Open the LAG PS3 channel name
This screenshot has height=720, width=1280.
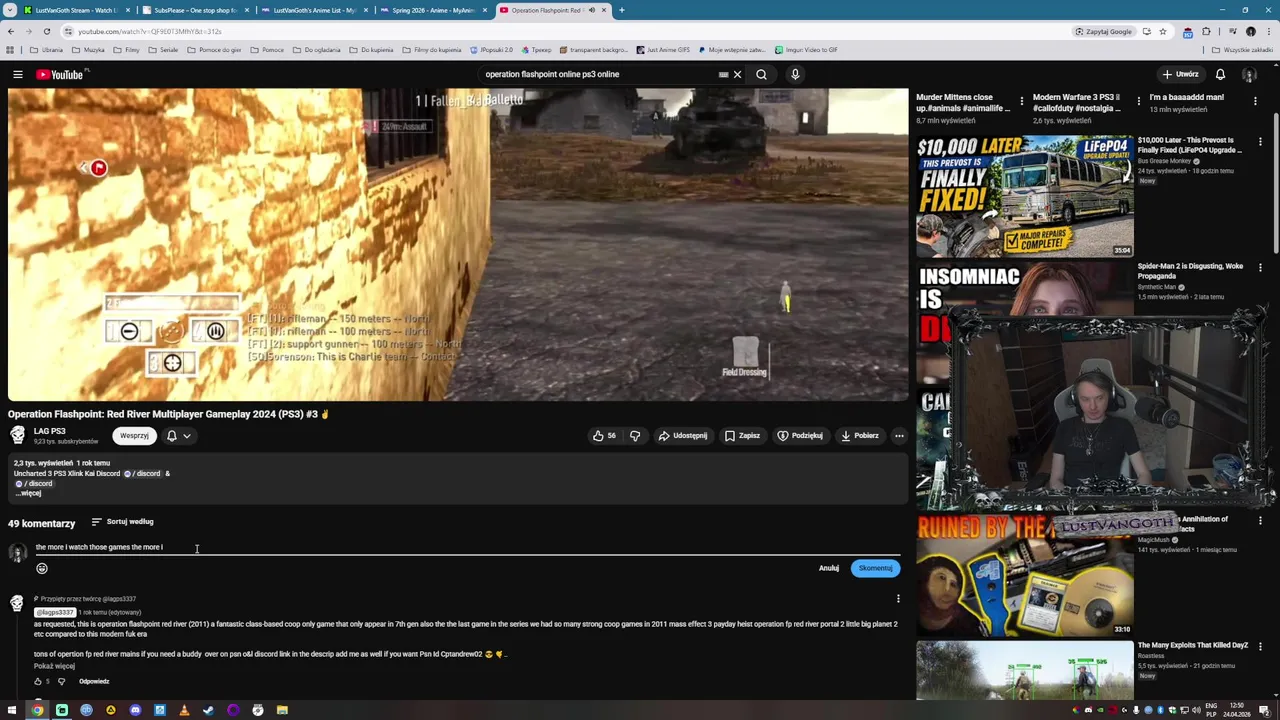[50, 431]
